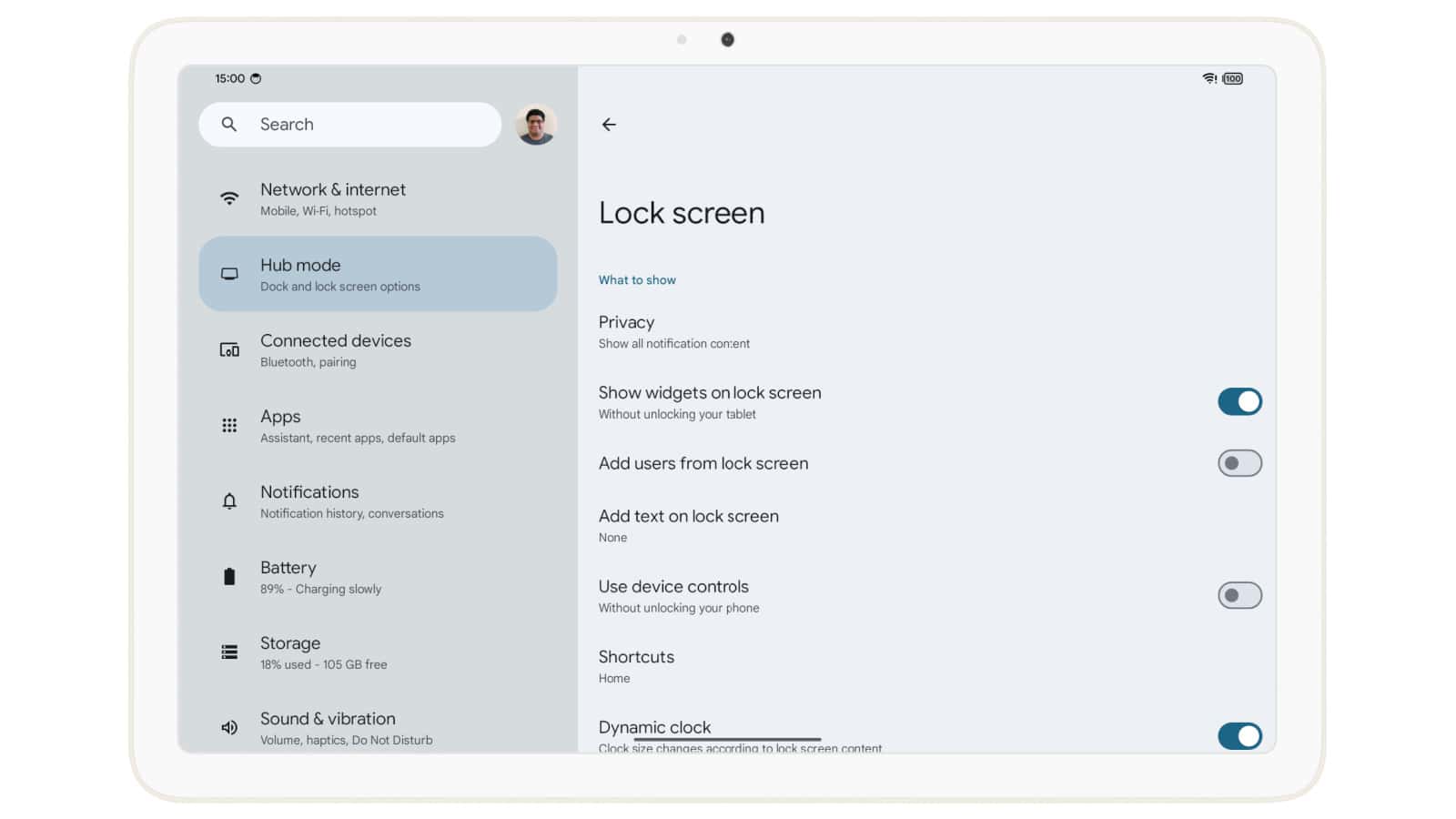The height and width of the screenshot is (819, 1456).
Task: Disable Show widgets on lock screen
Action: point(1239,401)
